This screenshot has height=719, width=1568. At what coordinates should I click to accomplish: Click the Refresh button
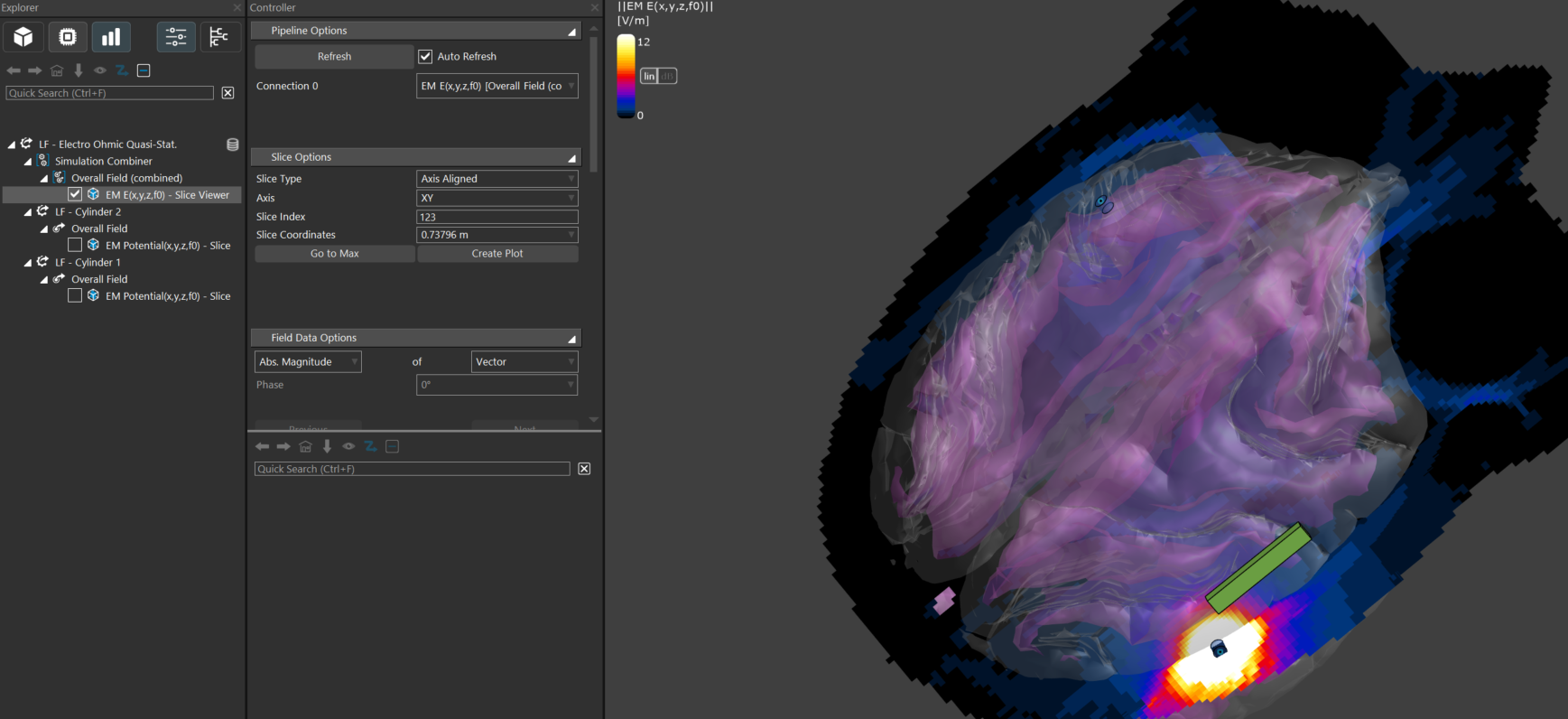coord(334,56)
